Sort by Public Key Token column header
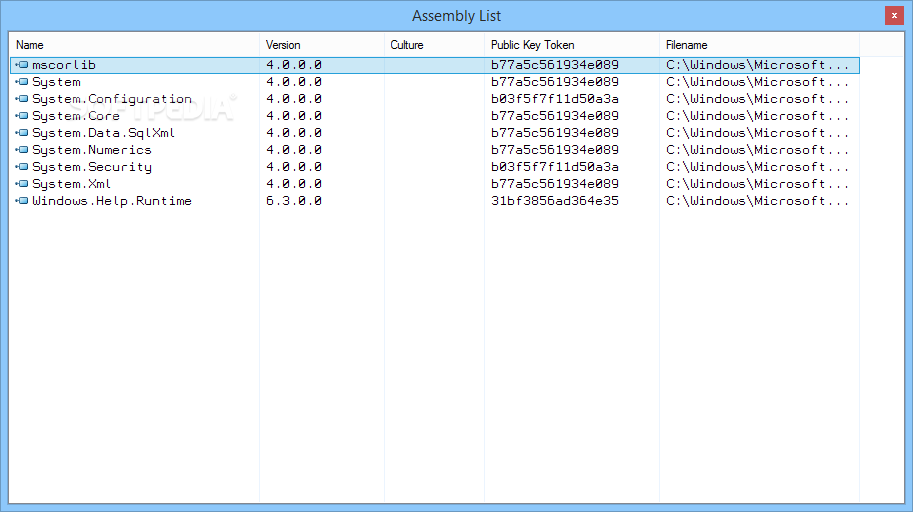 pyautogui.click(x=572, y=45)
